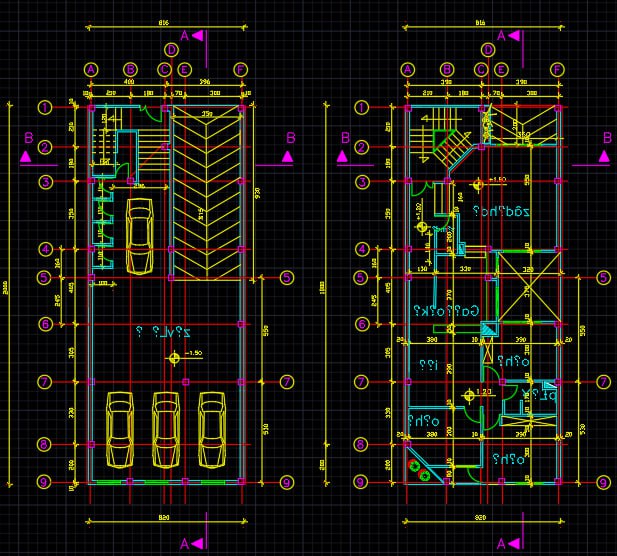Select the -1.50 elevation marker in left plan
617x556 pixels.
(175, 356)
